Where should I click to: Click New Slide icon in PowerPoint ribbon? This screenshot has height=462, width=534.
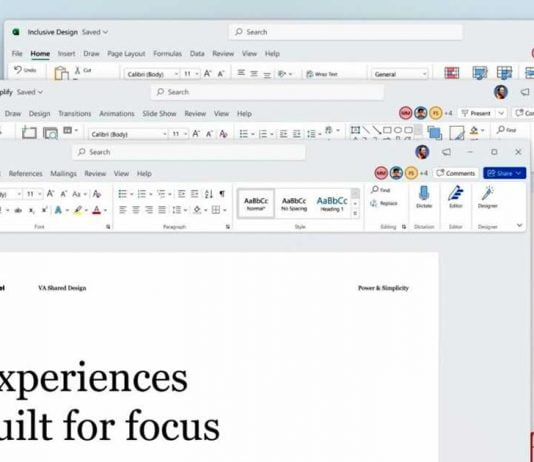coord(29,132)
